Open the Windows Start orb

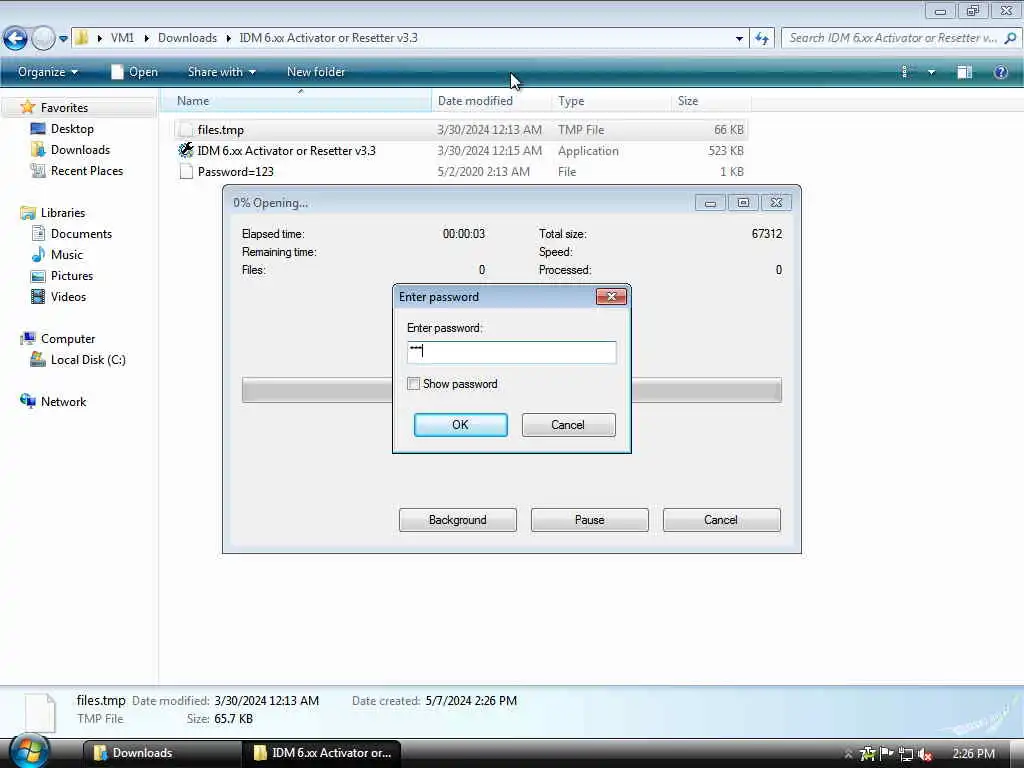pyautogui.click(x=29, y=751)
